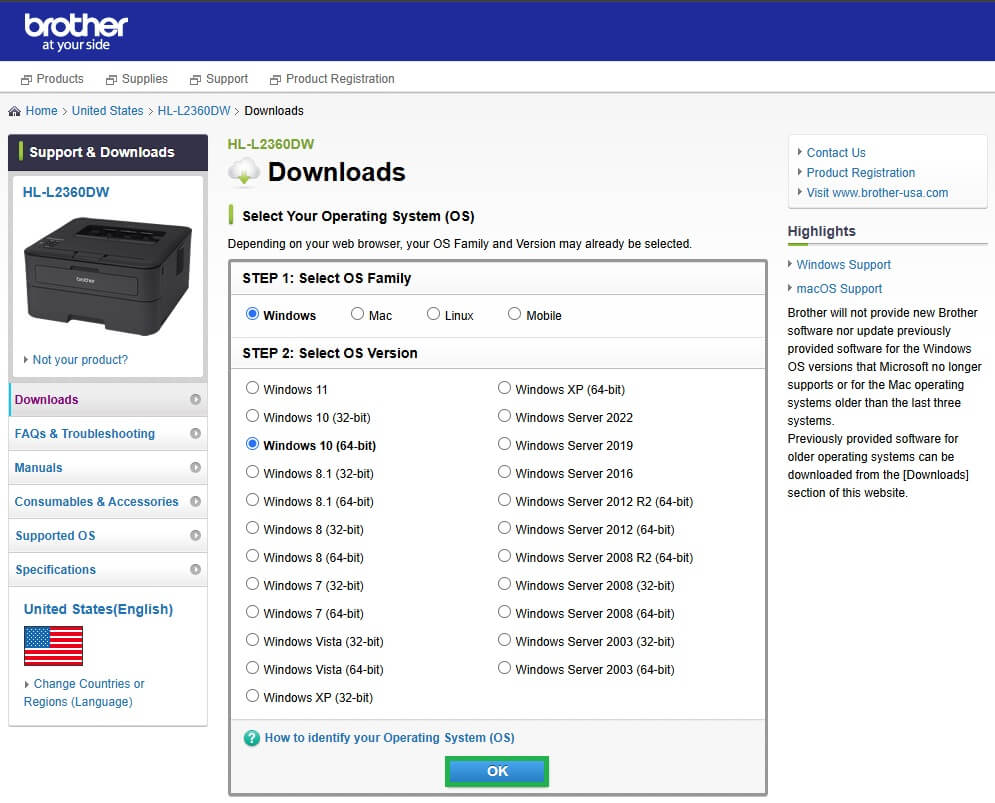995x803 pixels.
Task: Open the Contact Us link
Action: [836, 152]
